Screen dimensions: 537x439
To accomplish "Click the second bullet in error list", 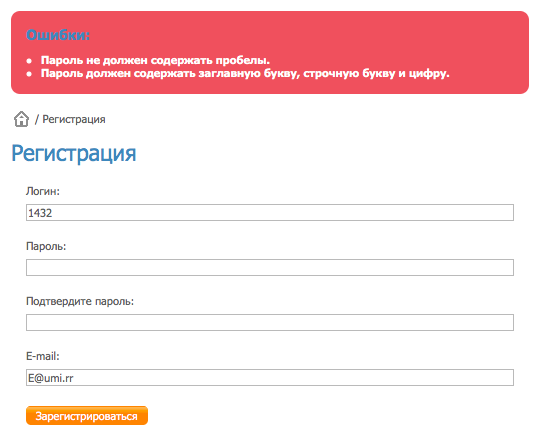I will (x=29, y=74).
